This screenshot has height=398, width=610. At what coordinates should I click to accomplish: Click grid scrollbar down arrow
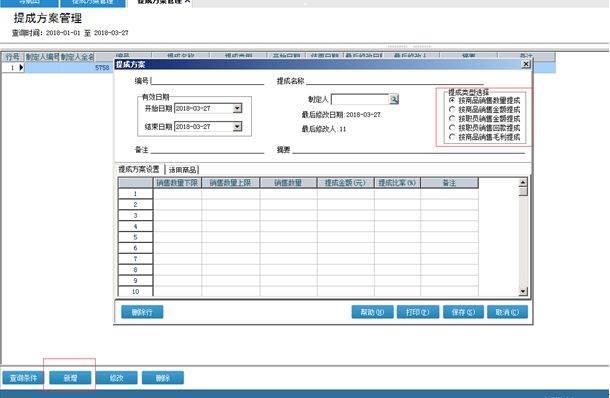pyautogui.click(x=523, y=291)
